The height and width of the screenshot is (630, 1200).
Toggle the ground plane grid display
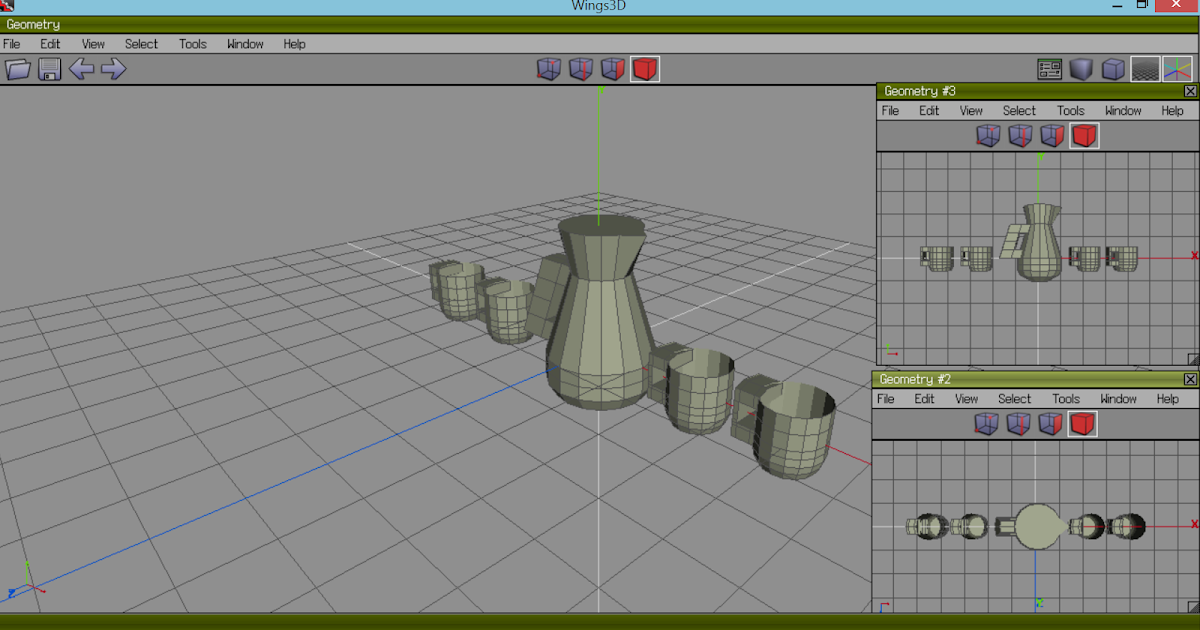[x=1144, y=68]
